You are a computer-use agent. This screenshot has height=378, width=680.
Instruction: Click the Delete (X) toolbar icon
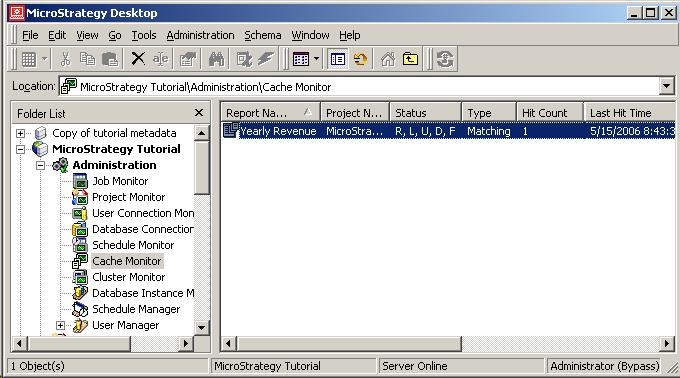point(138,59)
